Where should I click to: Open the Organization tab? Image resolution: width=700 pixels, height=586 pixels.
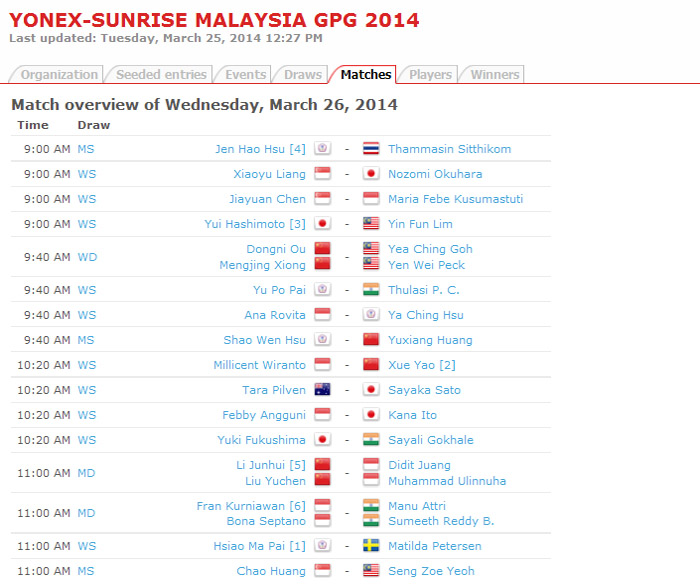(x=59, y=75)
